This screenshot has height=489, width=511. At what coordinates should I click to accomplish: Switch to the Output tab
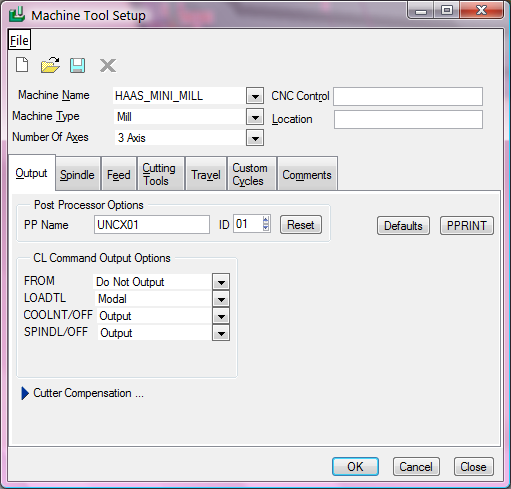pos(32,173)
